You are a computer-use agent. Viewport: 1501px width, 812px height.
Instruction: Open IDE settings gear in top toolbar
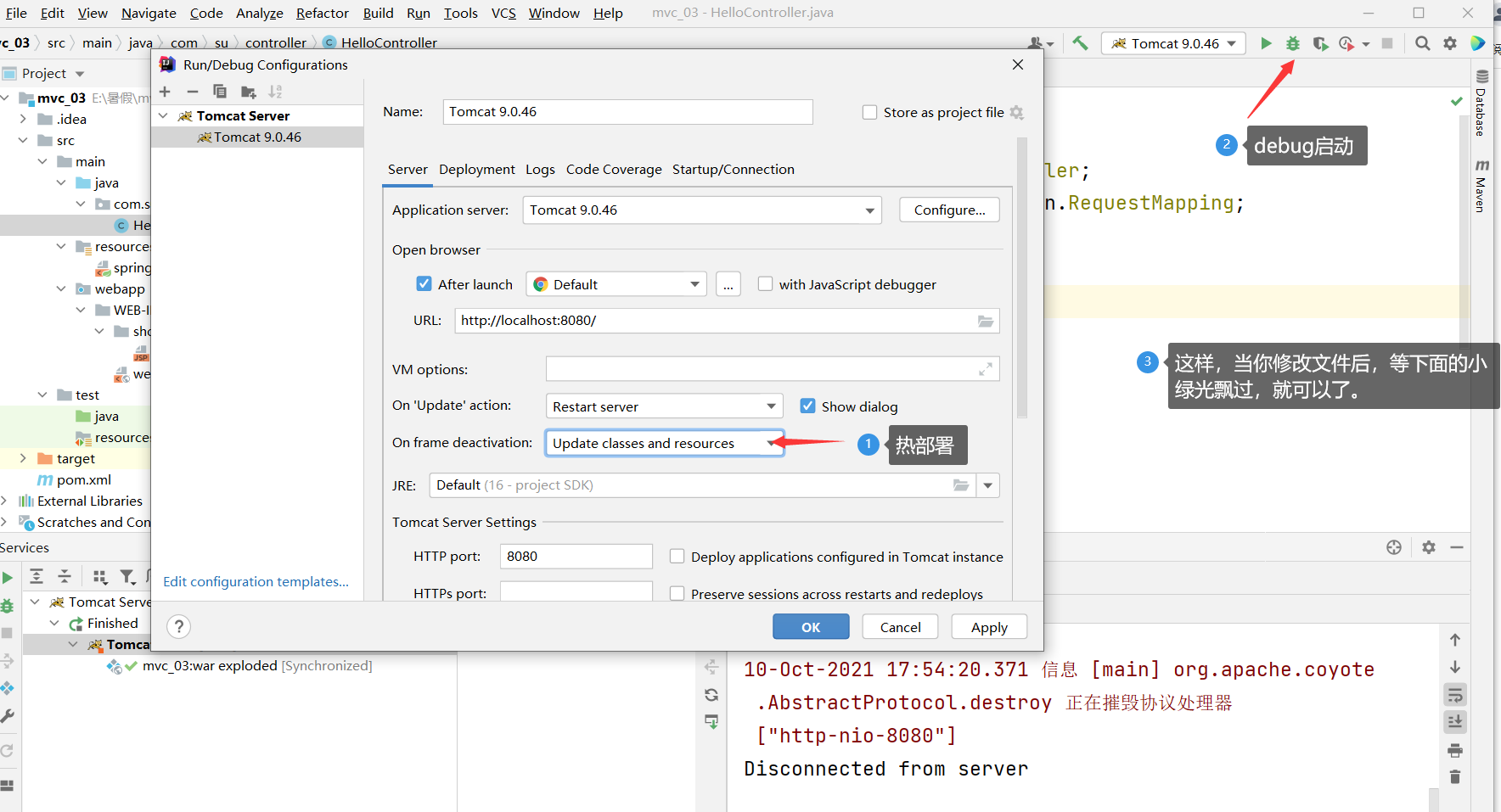tap(1450, 43)
